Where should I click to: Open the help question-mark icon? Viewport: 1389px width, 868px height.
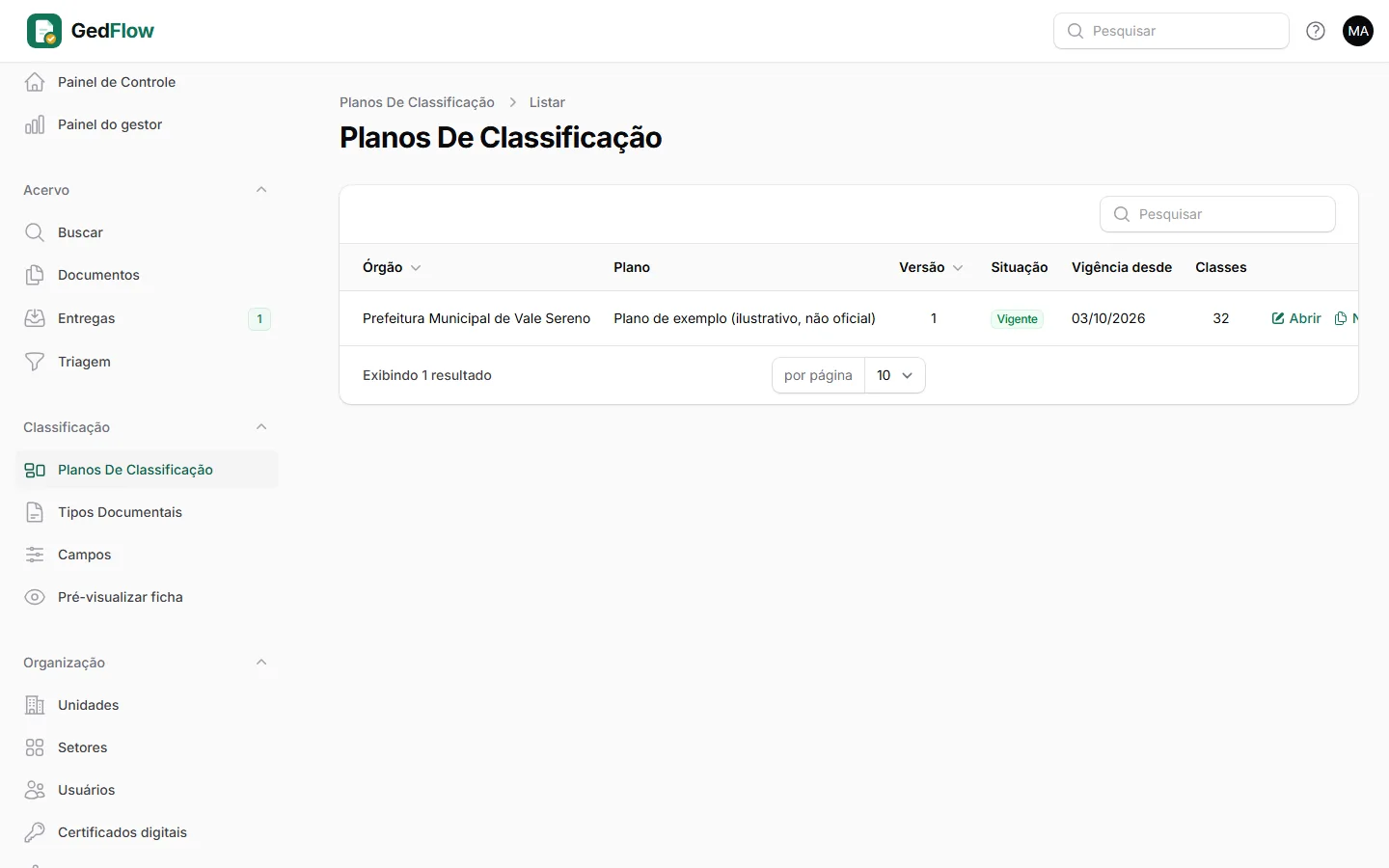click(1316, 31)
